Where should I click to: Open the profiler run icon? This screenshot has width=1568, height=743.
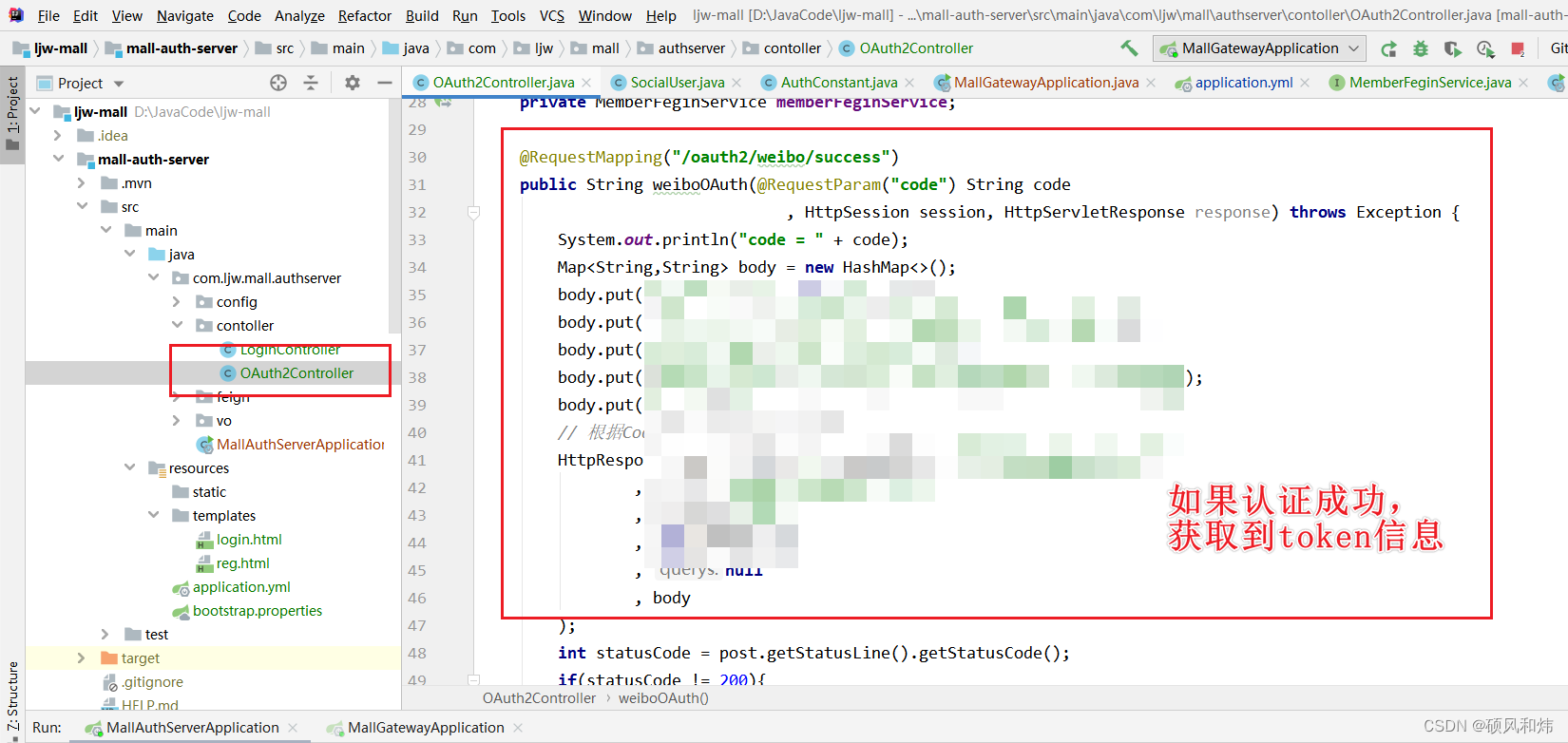1485,48
